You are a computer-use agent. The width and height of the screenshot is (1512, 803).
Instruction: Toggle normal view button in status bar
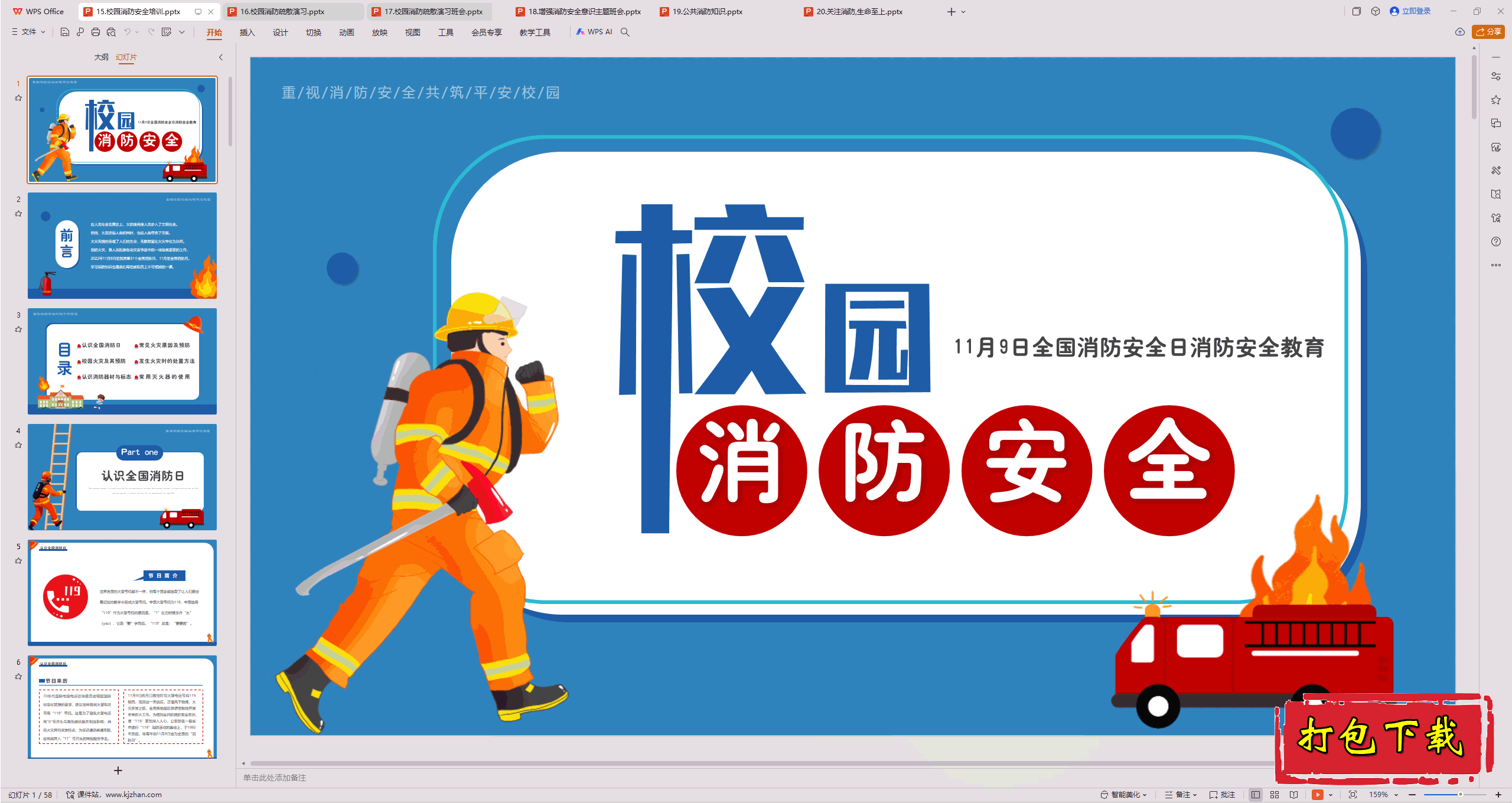click(1256, 795)
